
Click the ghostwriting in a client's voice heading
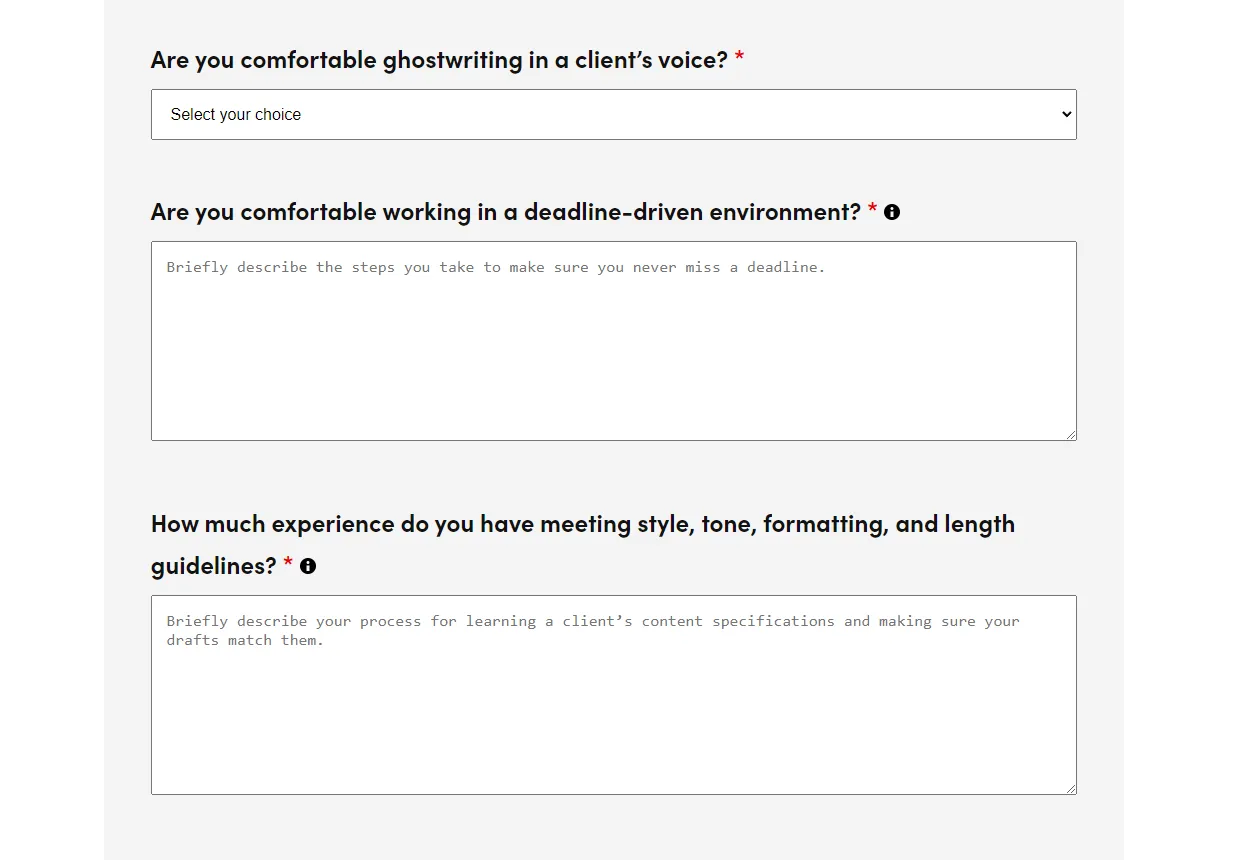click(x=440, y=59)
